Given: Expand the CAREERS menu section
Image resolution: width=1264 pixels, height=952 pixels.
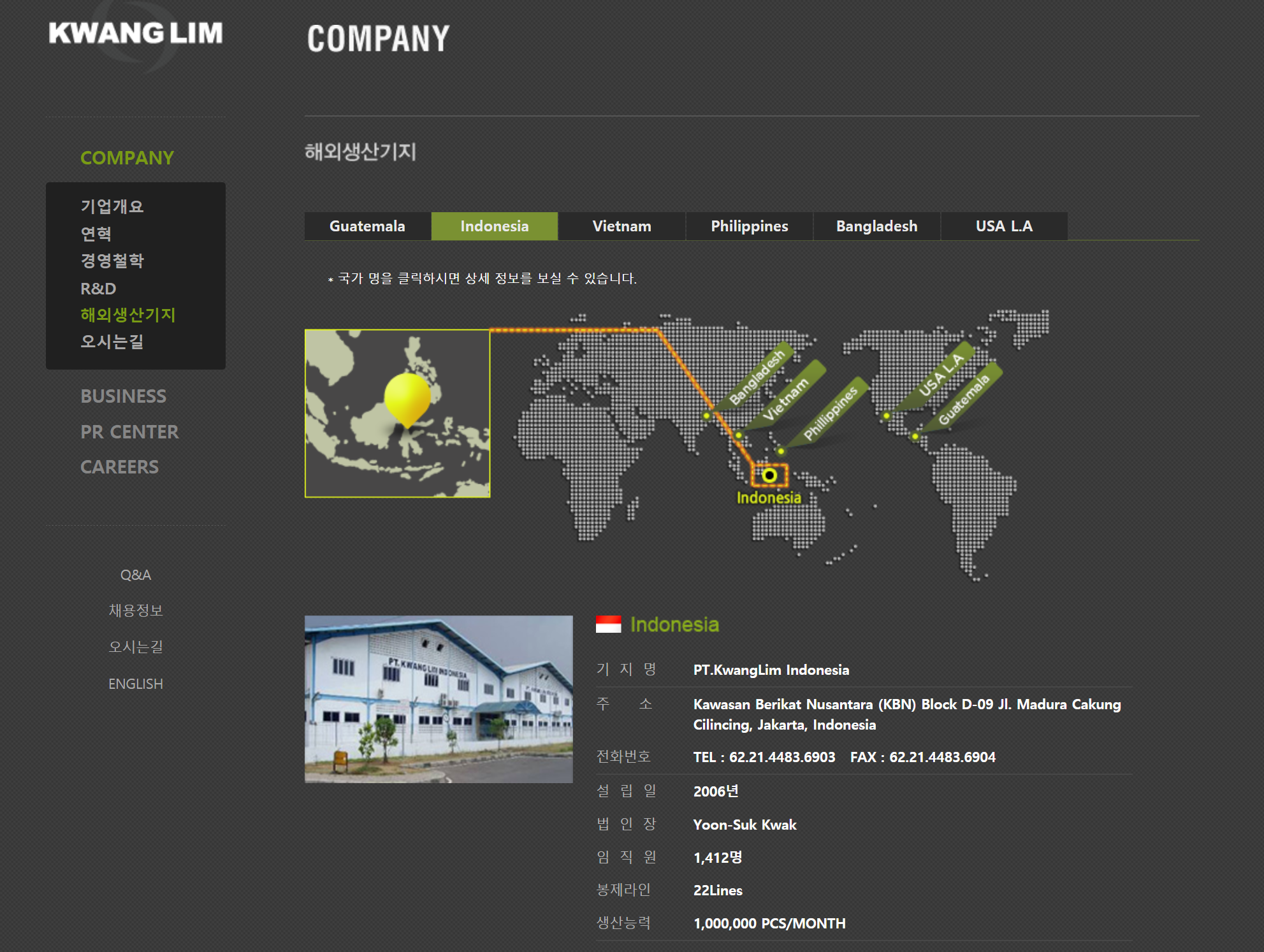Looking at the screenshot, I should 119,467.
